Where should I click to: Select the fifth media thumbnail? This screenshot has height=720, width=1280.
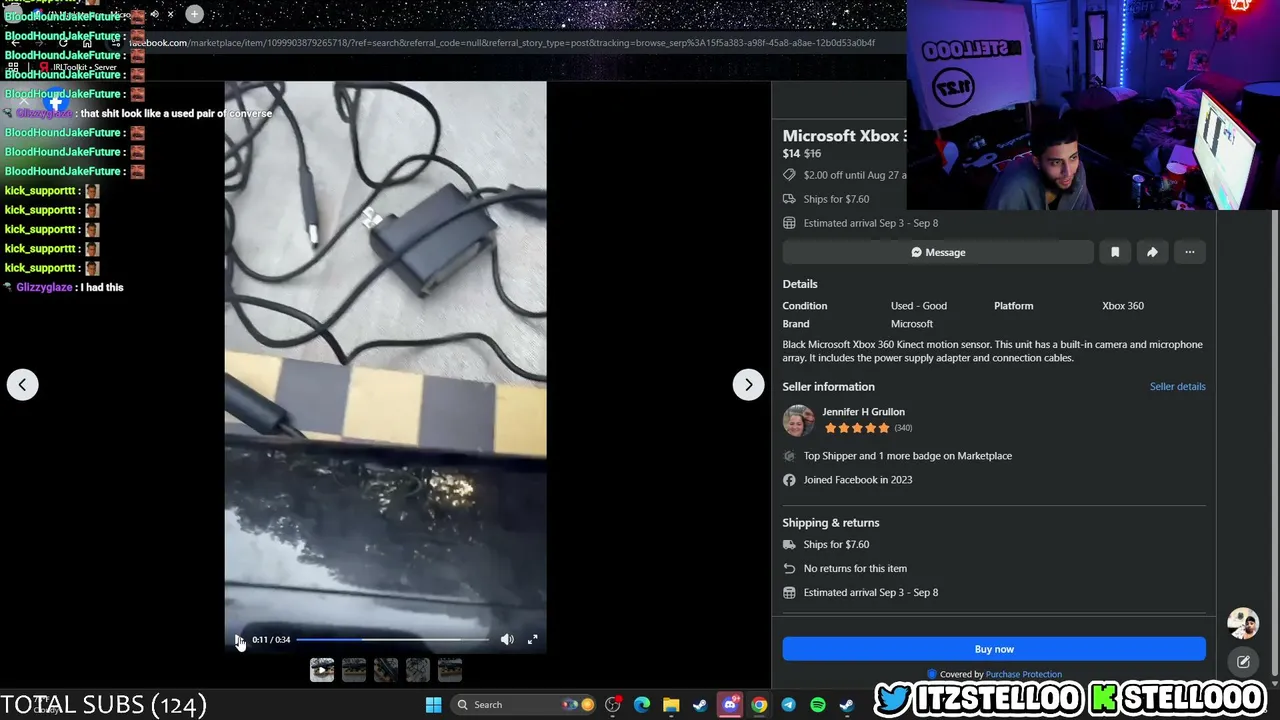click(450, 670)
